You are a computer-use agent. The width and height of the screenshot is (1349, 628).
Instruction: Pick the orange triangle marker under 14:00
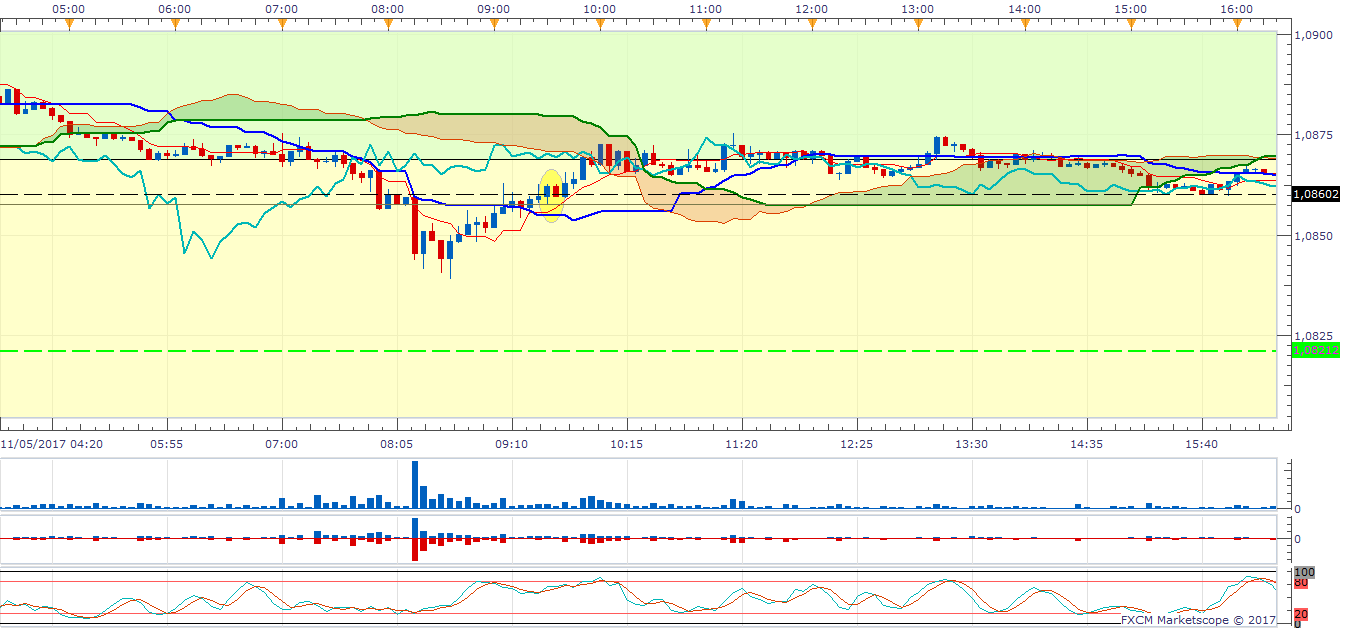[x=1025, y=24]
